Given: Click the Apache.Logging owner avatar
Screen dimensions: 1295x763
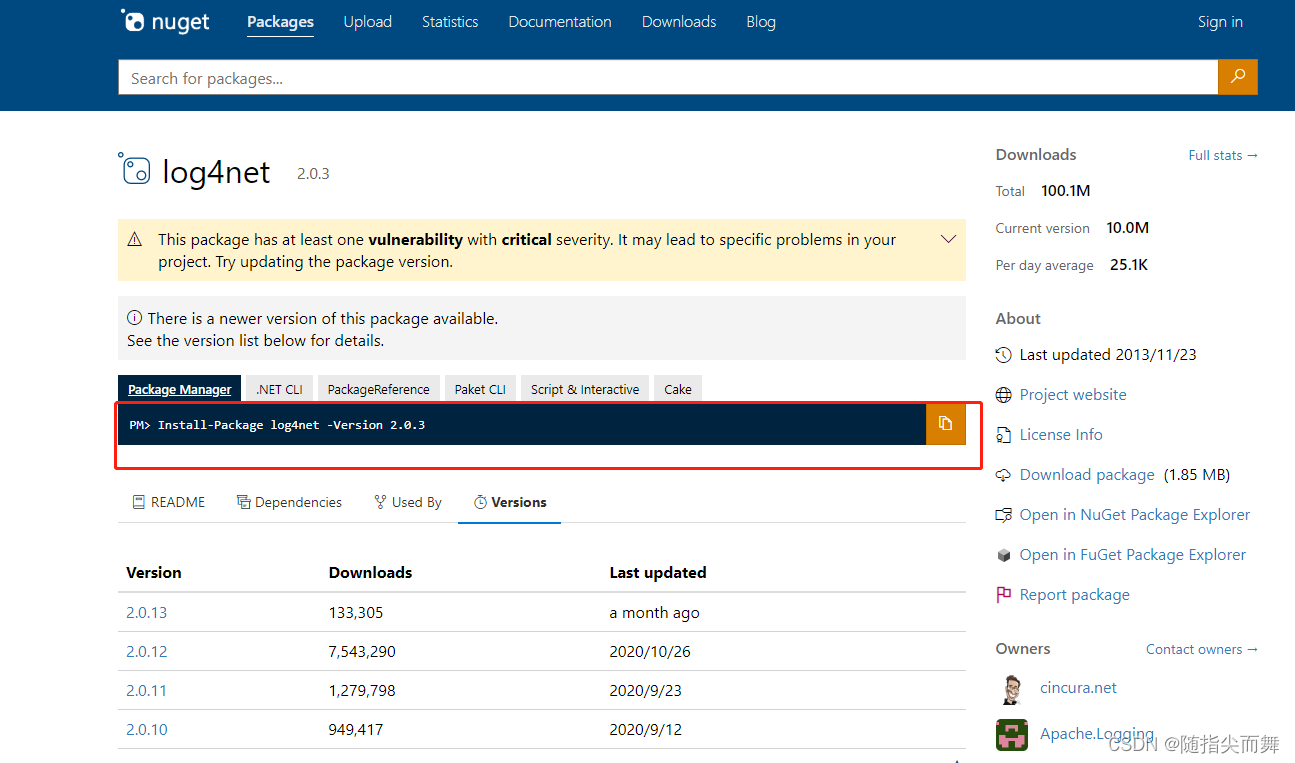Looking at the screenshot, I should point(1012,734).
